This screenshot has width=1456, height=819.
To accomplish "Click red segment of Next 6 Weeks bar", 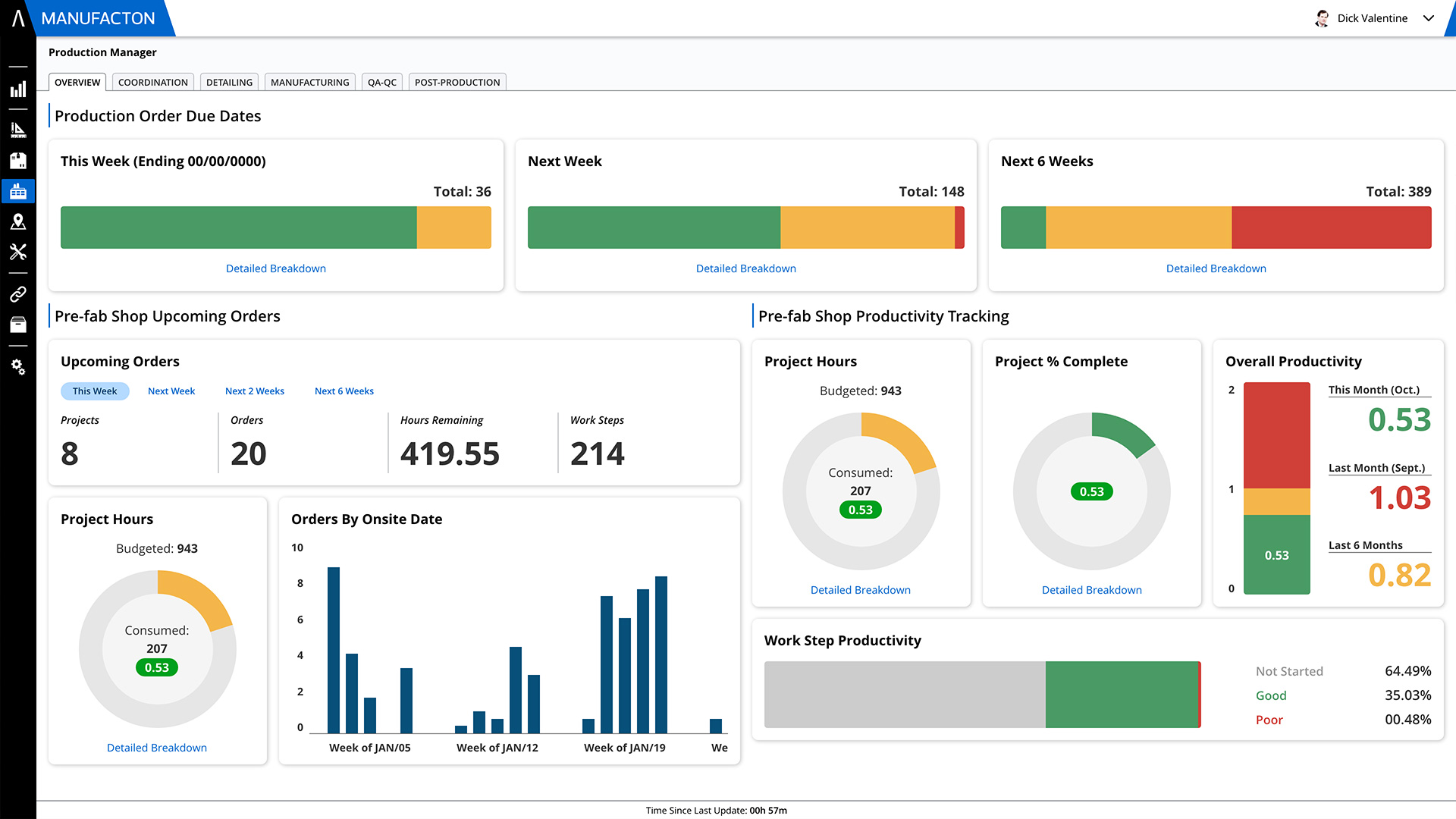I will point(1331,227).
